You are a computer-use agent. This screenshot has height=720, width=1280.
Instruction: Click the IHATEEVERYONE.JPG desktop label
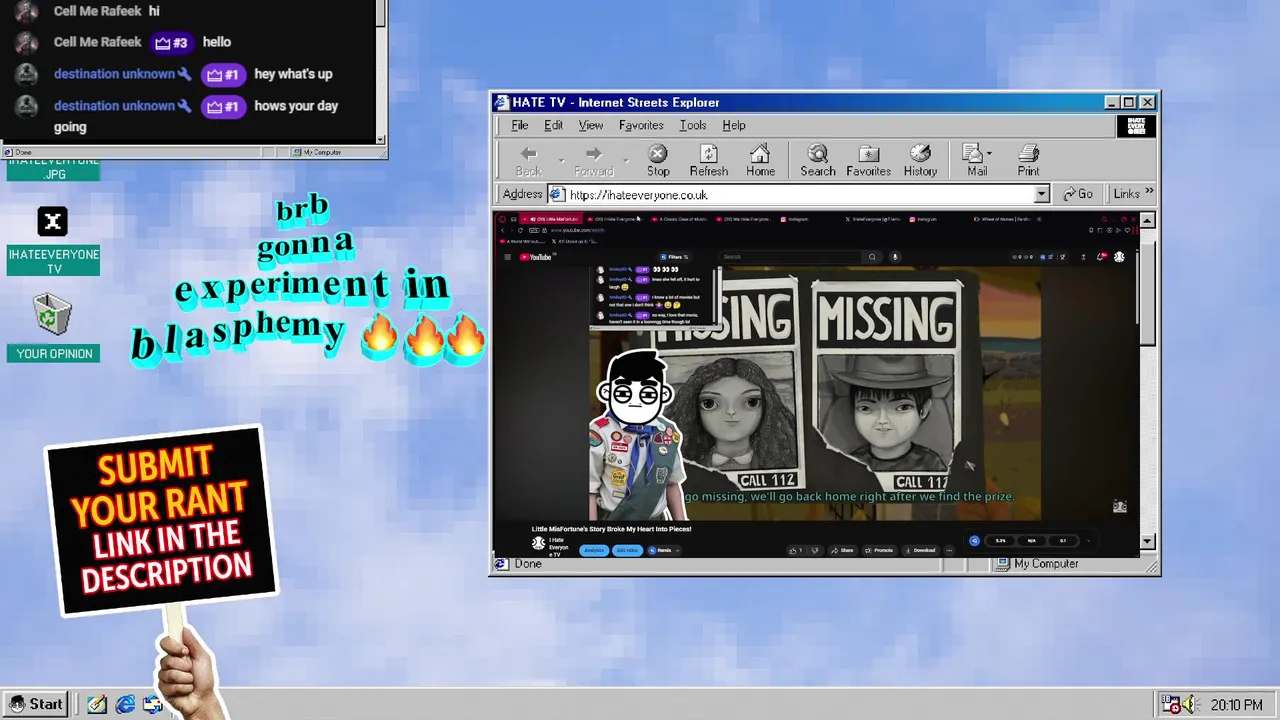coord(54,167)
